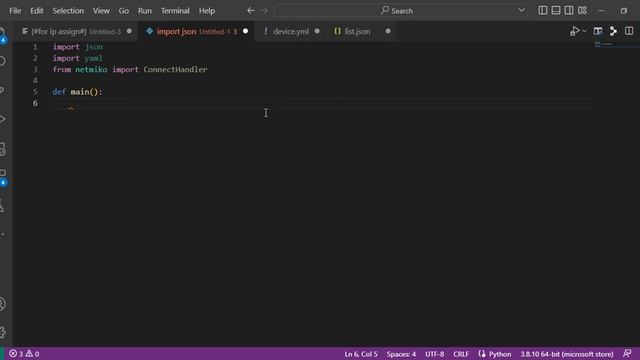Open the Accounts icon in the activity bar
Image resolution: width=640 pixels, height=360 pixels.
point(3,304)
